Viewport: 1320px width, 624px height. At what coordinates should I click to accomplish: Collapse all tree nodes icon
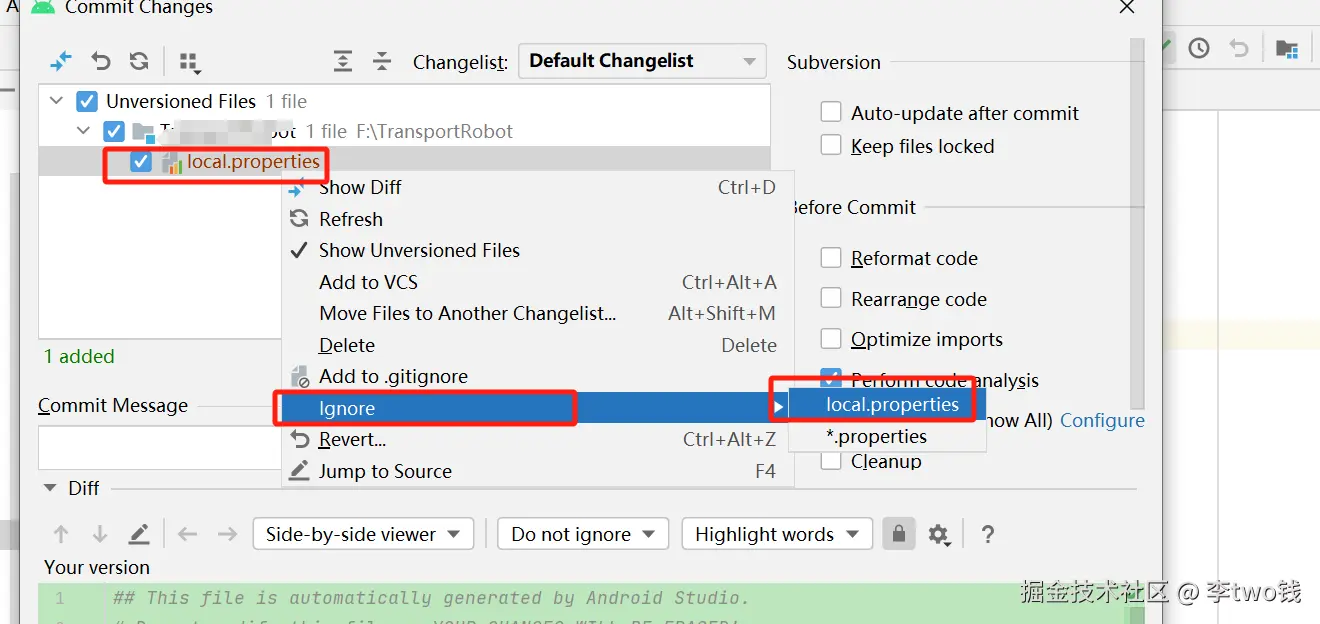pyautogui.click(x=382, y=61)
